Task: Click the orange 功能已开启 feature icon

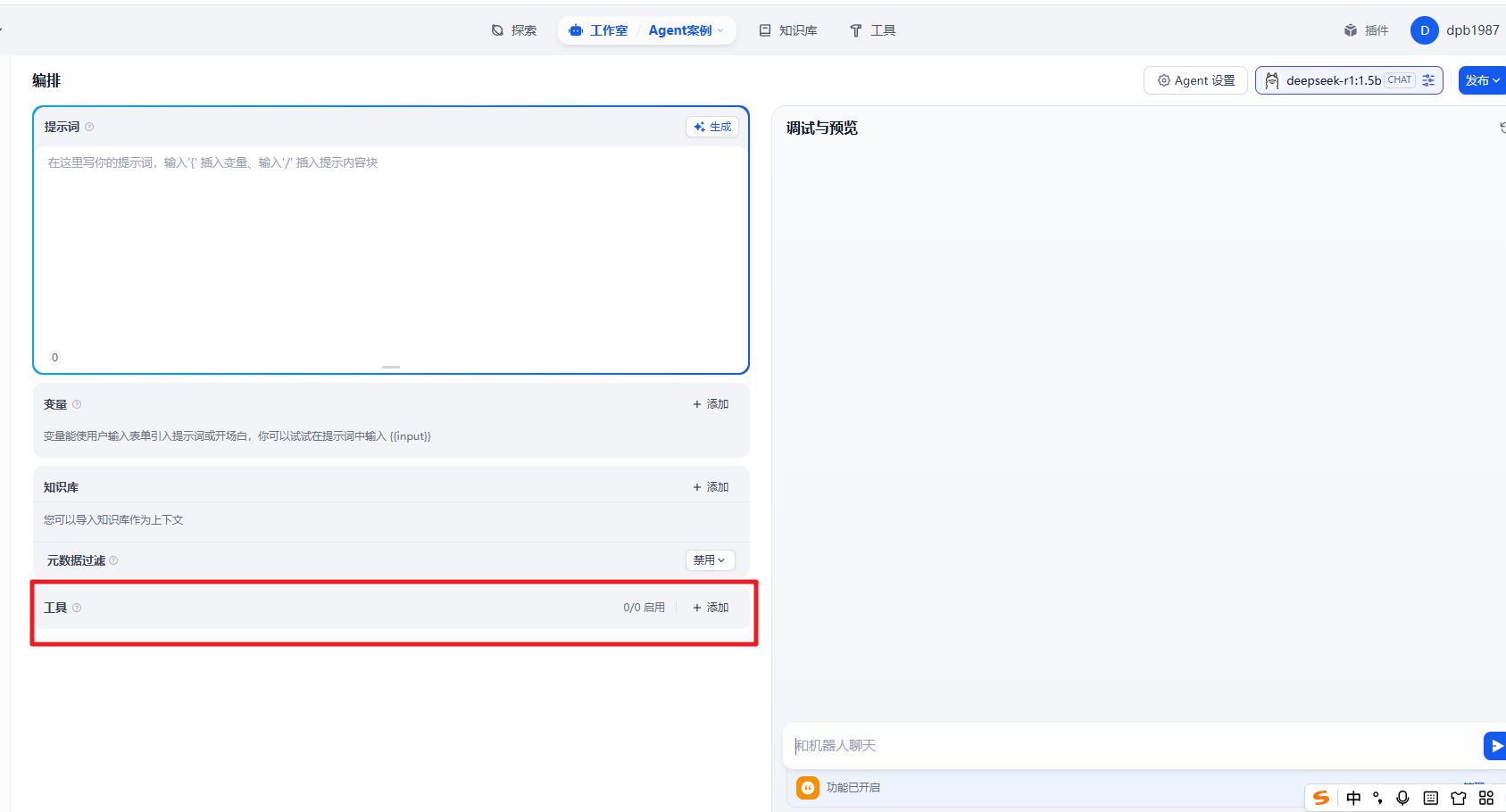Action: (808, 787)
